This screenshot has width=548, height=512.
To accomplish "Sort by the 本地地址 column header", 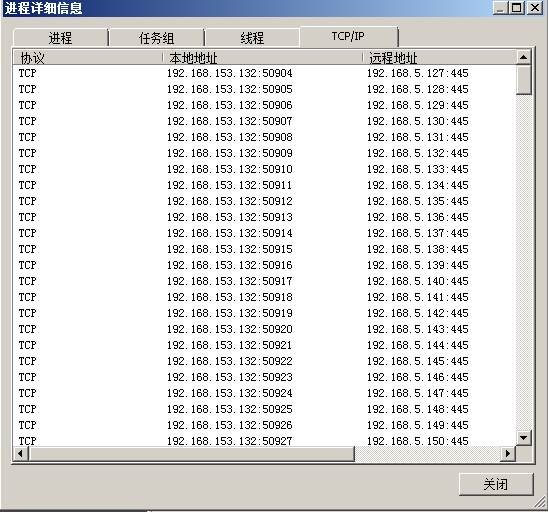I will 262,58.
